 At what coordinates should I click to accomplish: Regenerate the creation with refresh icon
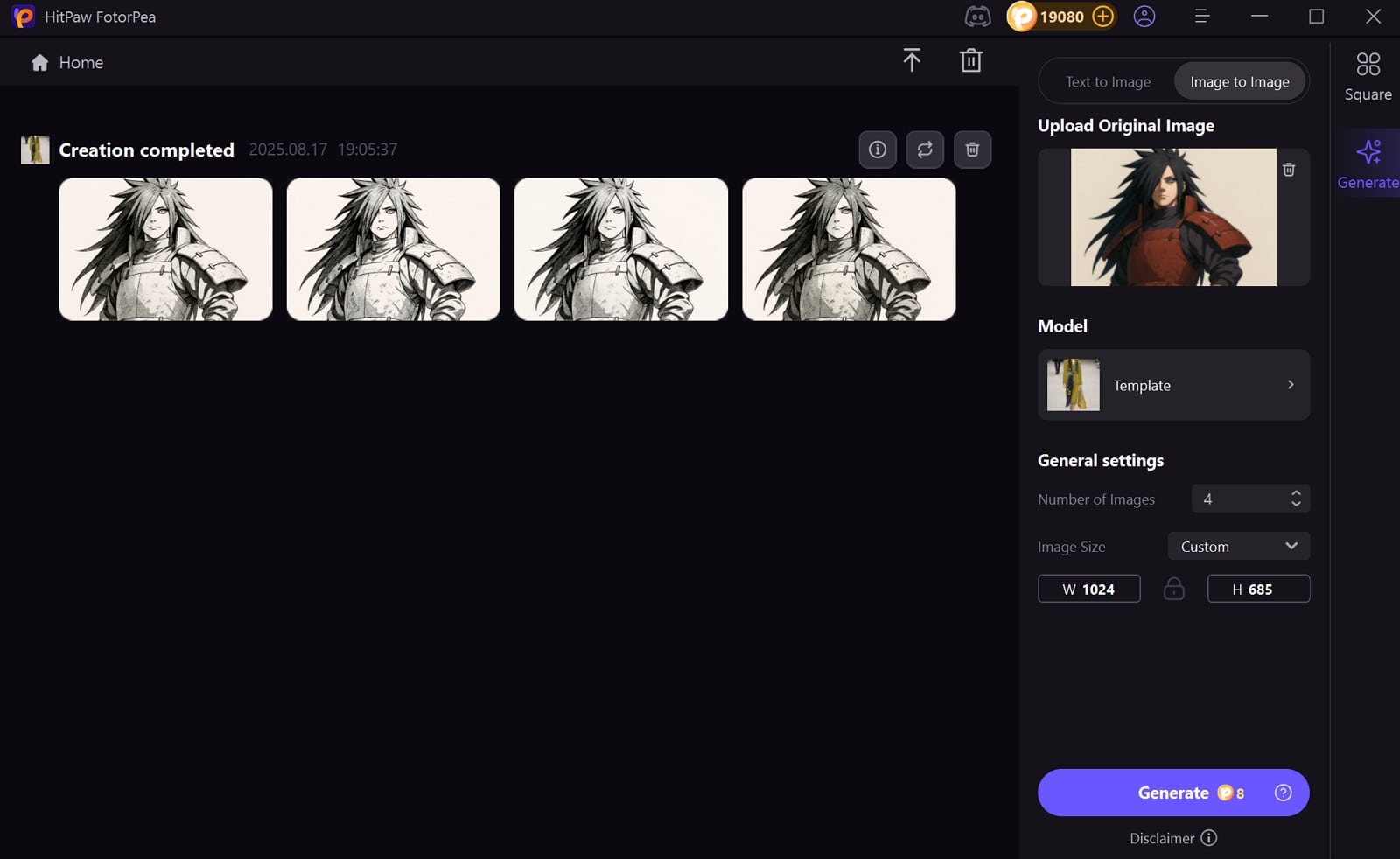[x=925, y=150]
